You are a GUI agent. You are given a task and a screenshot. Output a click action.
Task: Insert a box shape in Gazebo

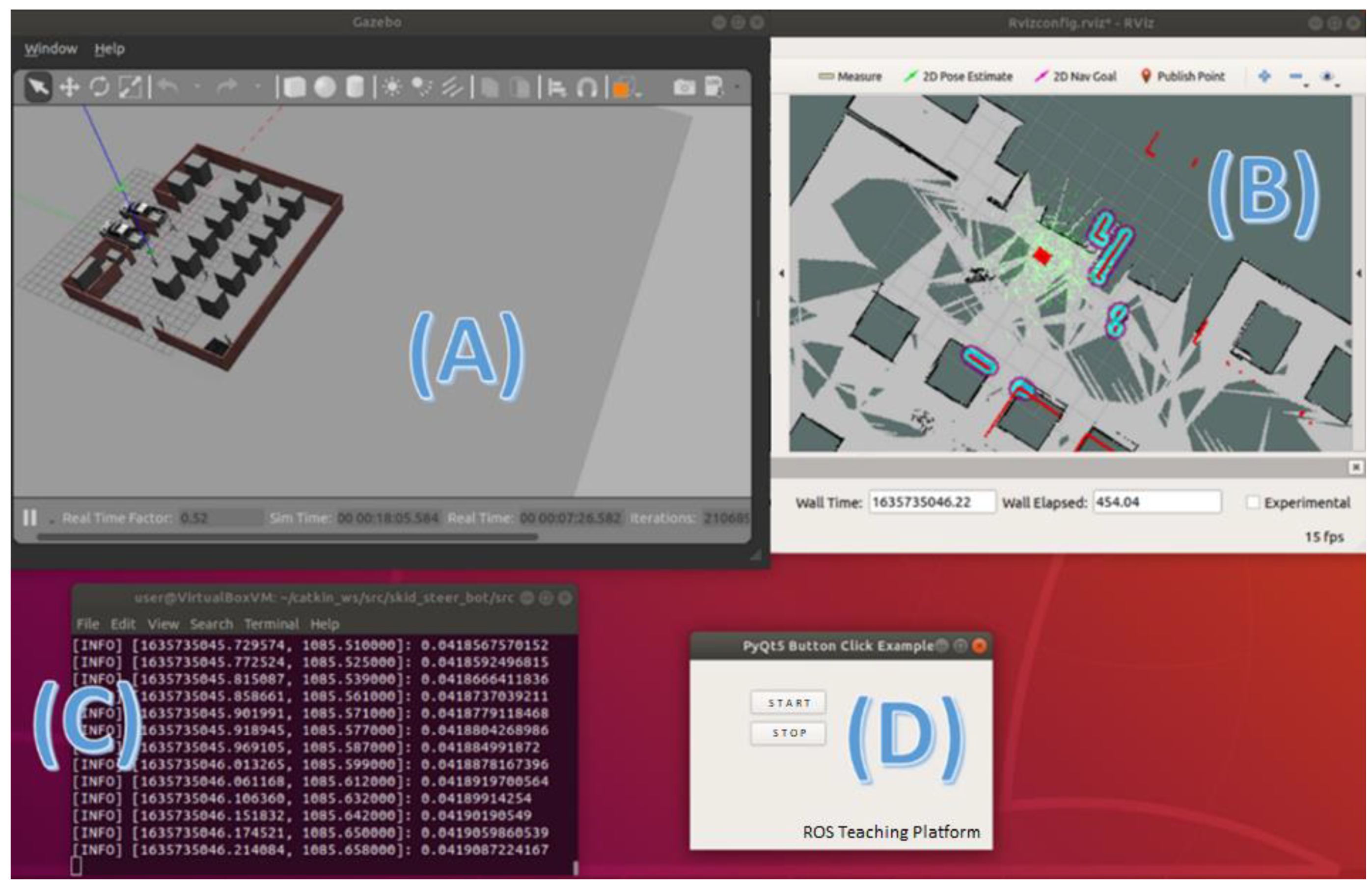295,87
